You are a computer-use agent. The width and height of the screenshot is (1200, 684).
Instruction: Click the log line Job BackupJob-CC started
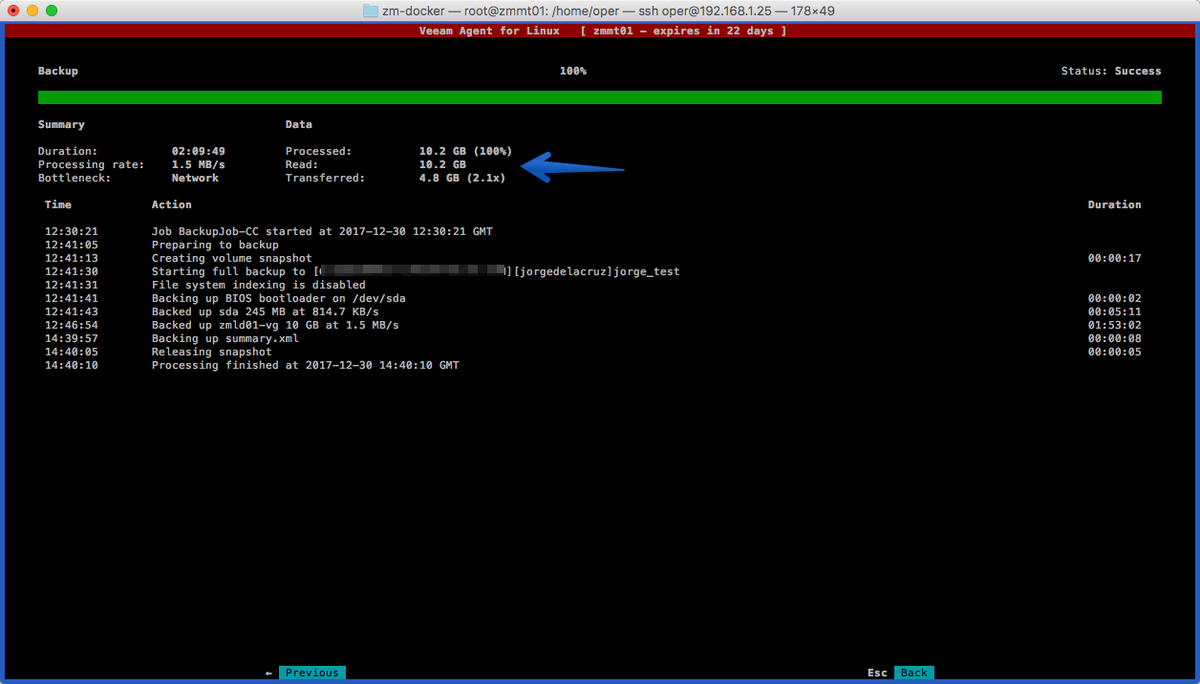click(322, 231)
